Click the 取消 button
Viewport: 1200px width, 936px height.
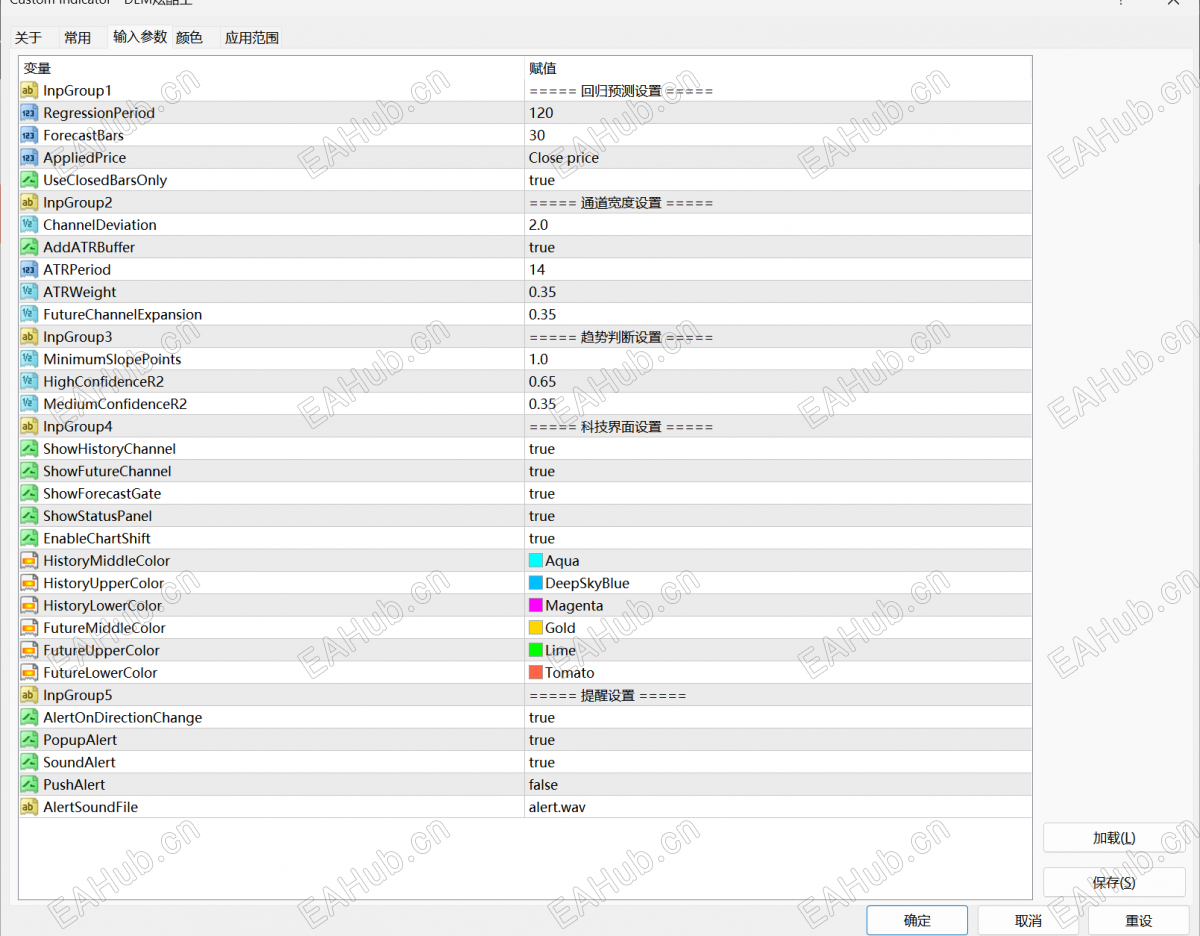1028,920
